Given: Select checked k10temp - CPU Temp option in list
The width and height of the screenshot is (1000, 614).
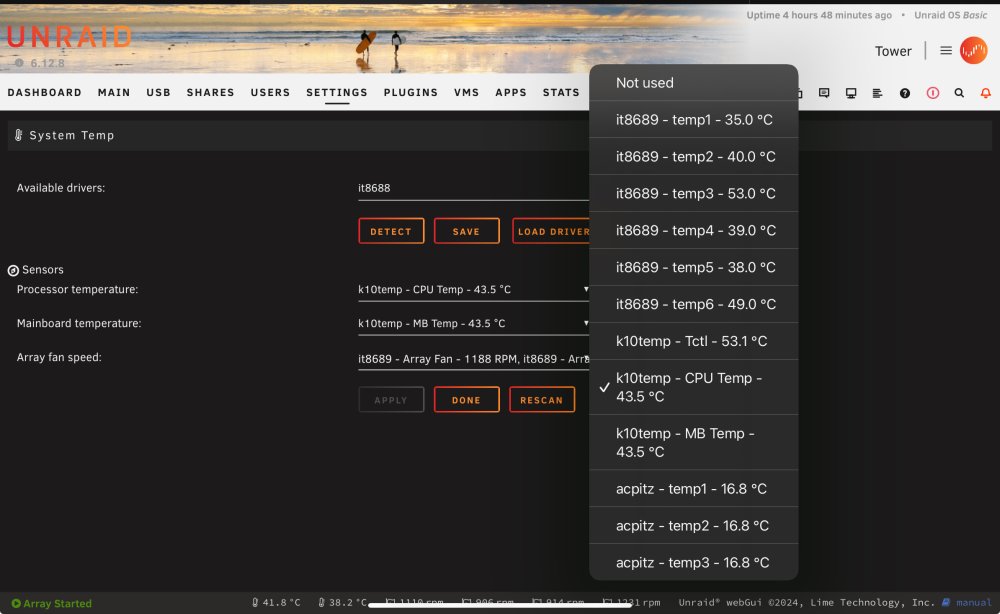Looking at the screenshot, I should [x=694, y=388].
